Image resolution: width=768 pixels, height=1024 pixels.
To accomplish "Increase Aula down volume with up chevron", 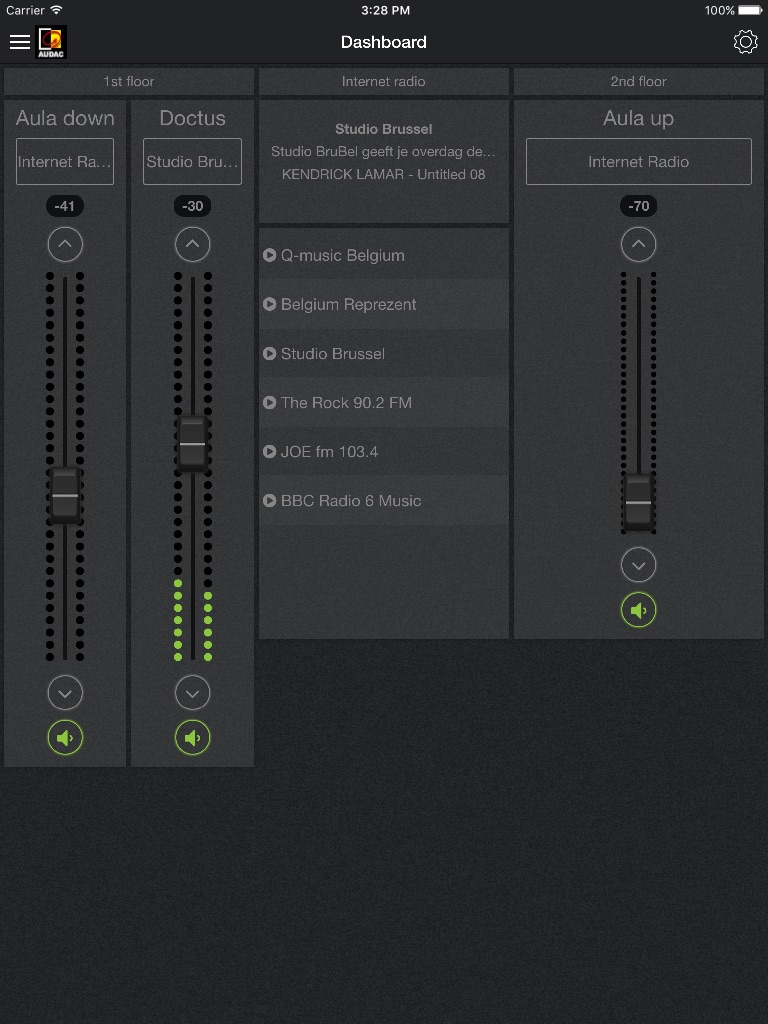I will [x=65, y=244].
